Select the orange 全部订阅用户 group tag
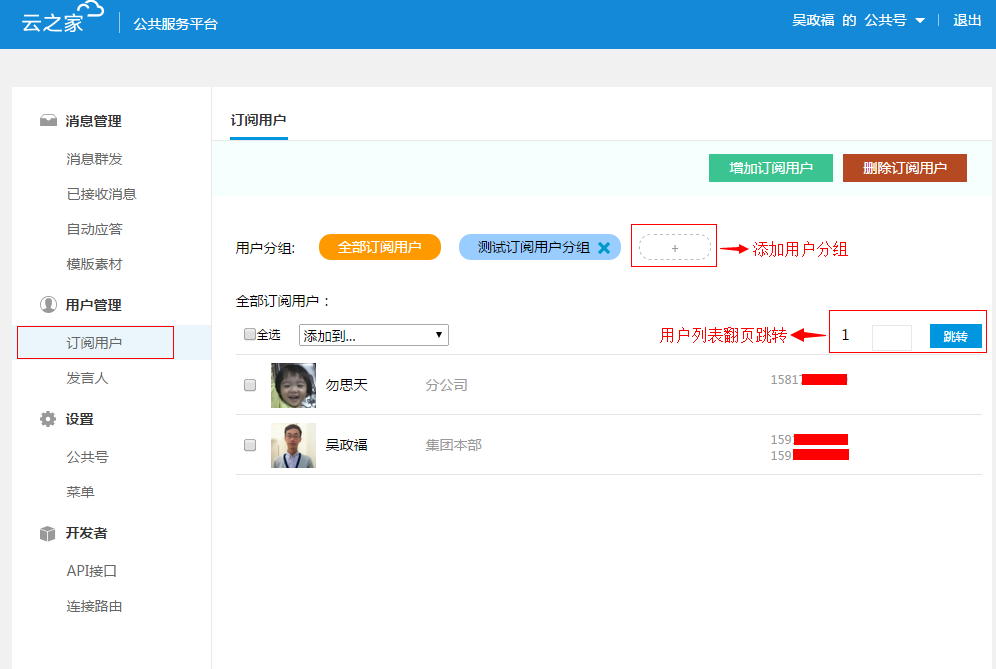The image size is (996, 669). point(379,247)
